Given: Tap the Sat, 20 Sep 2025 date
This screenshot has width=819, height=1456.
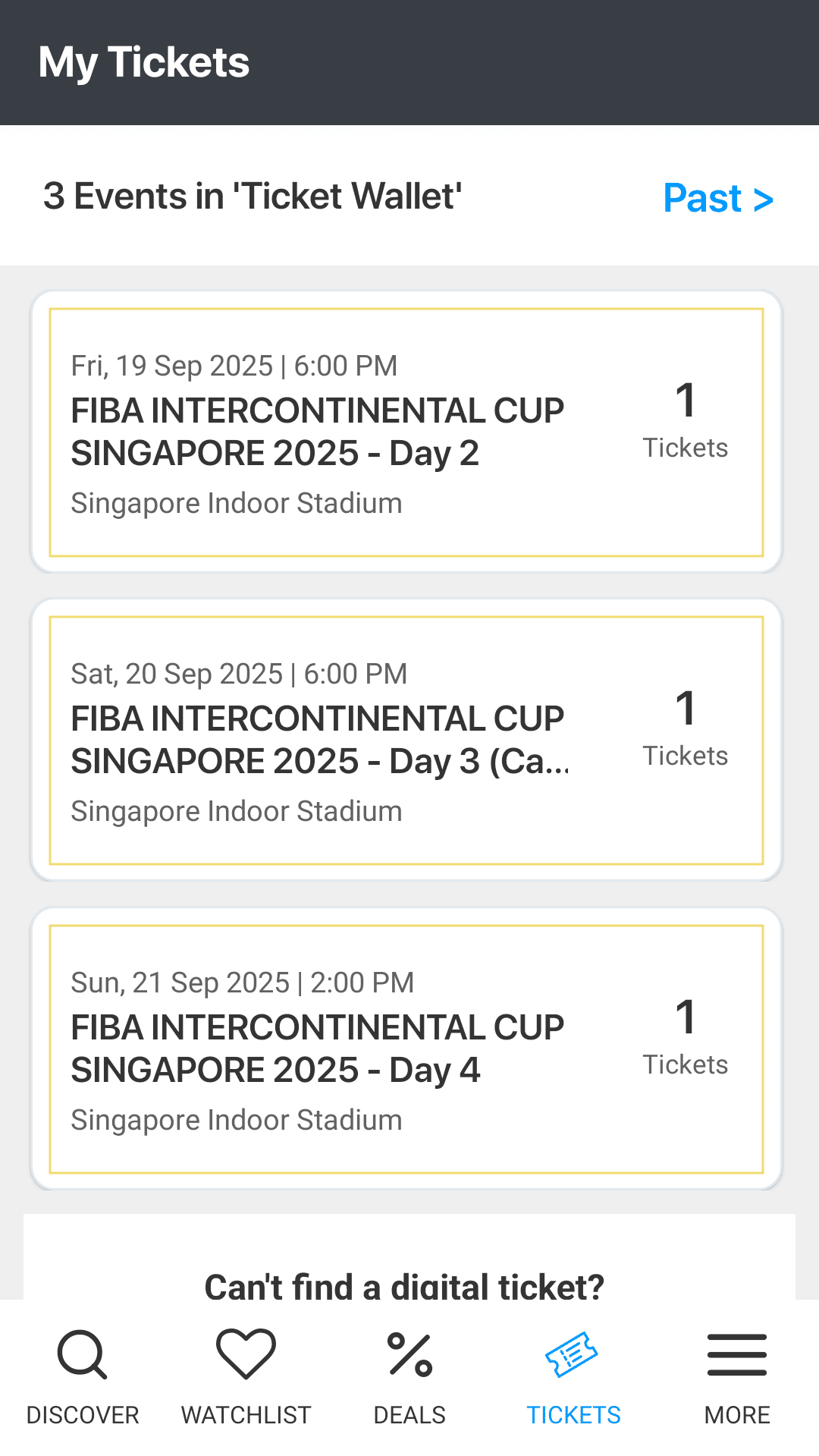Looking at the screenshot, I should point(239,674).
